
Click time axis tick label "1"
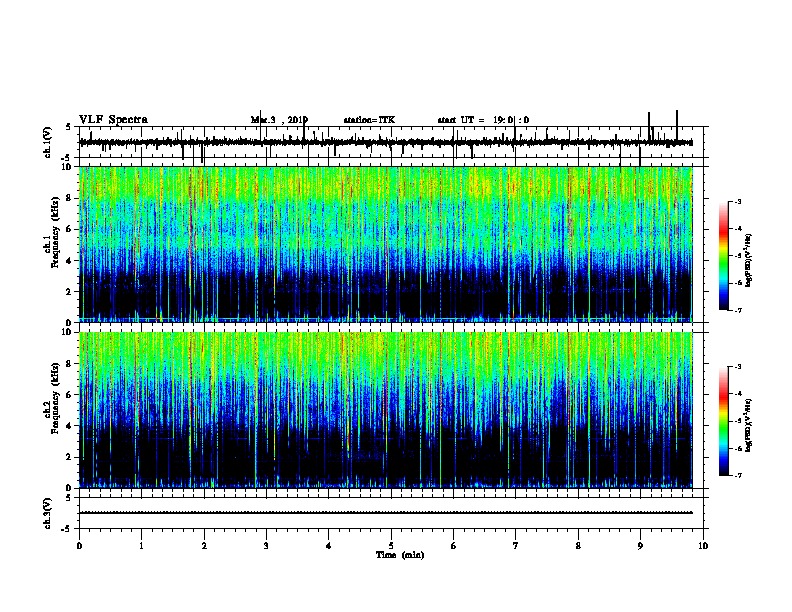click(141, 546)
